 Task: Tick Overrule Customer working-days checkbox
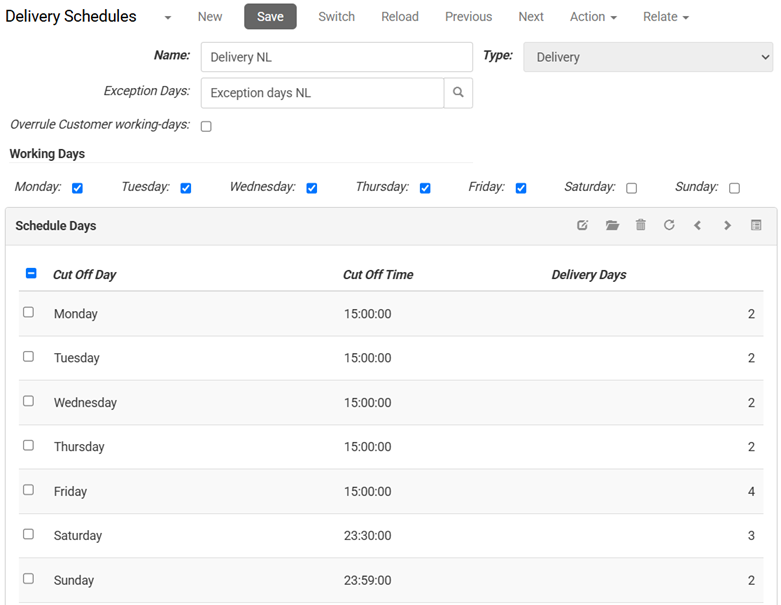206,126
